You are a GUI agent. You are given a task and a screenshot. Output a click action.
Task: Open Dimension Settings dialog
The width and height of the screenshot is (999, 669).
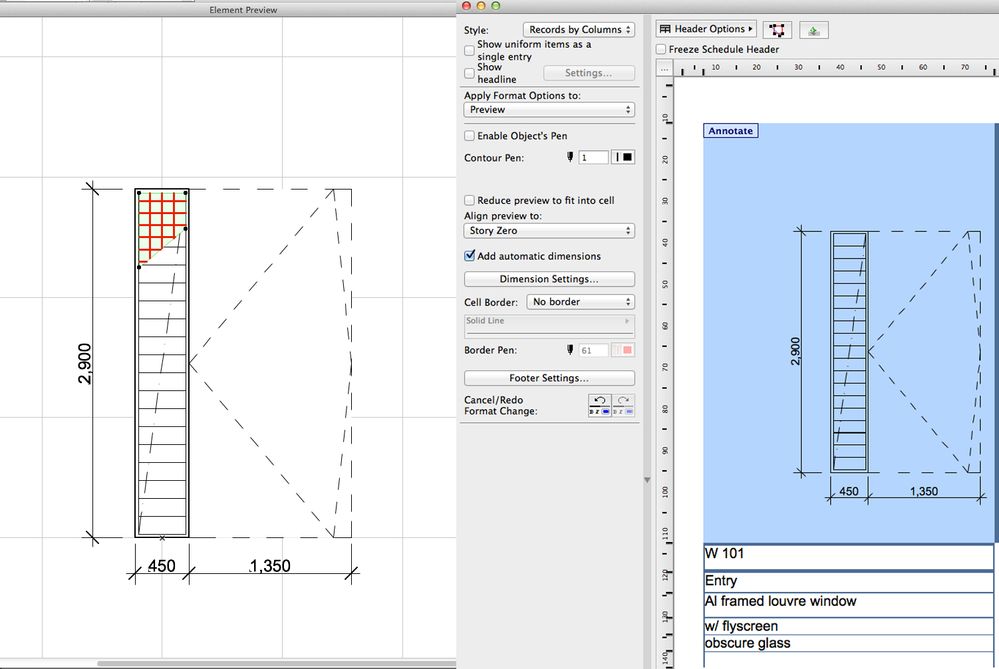[x=549, y=279]
